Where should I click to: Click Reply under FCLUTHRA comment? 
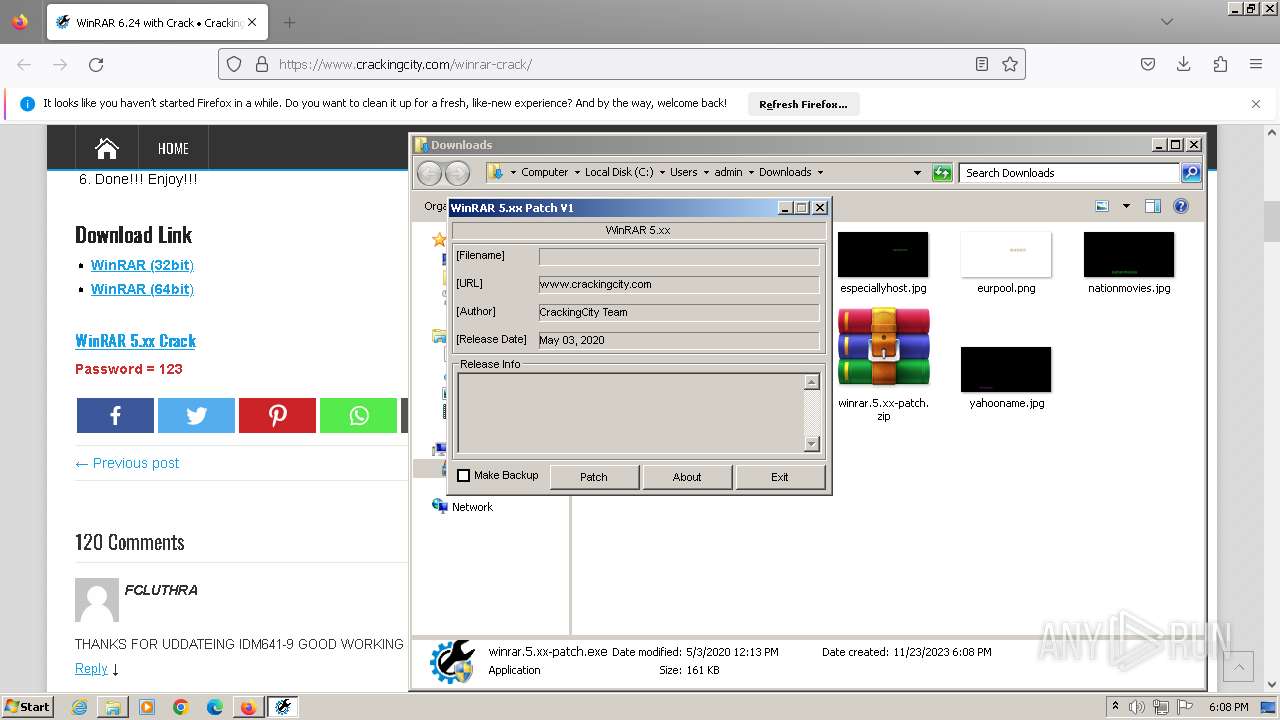[91, 668]
